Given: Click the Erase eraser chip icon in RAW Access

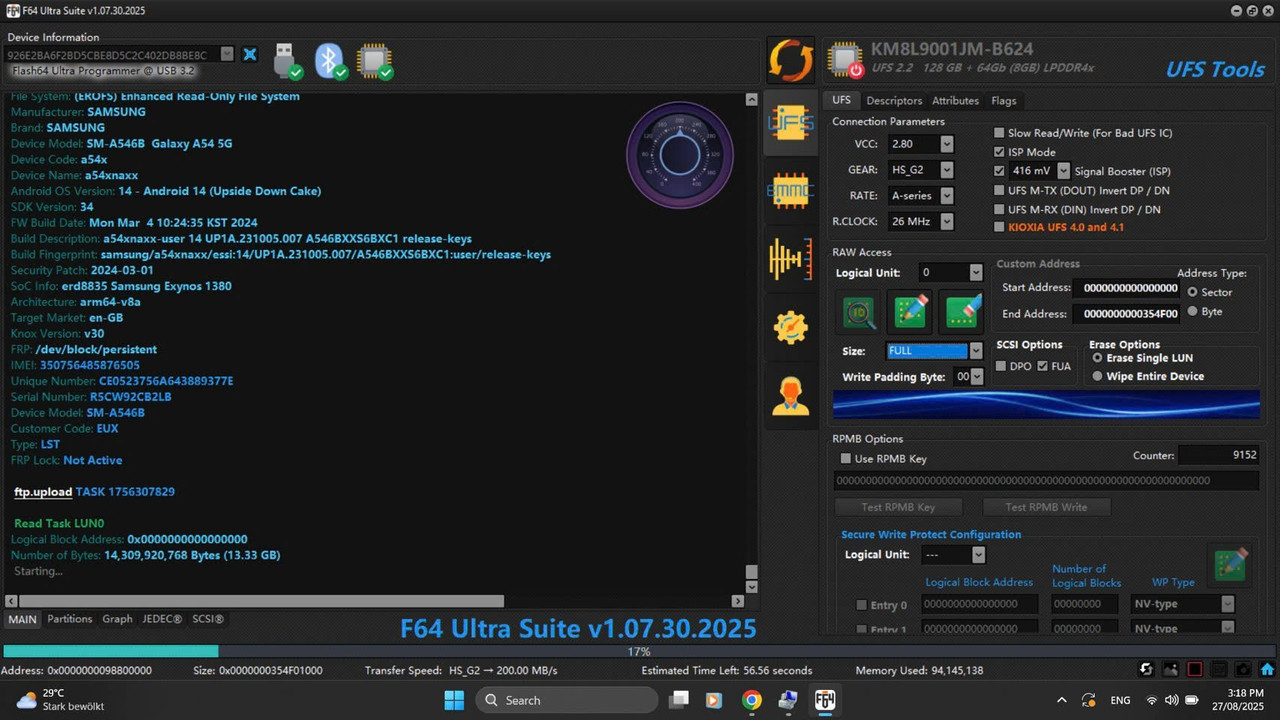Looking at the screenshot, I should pyautogui.click(x=961, y=312).
